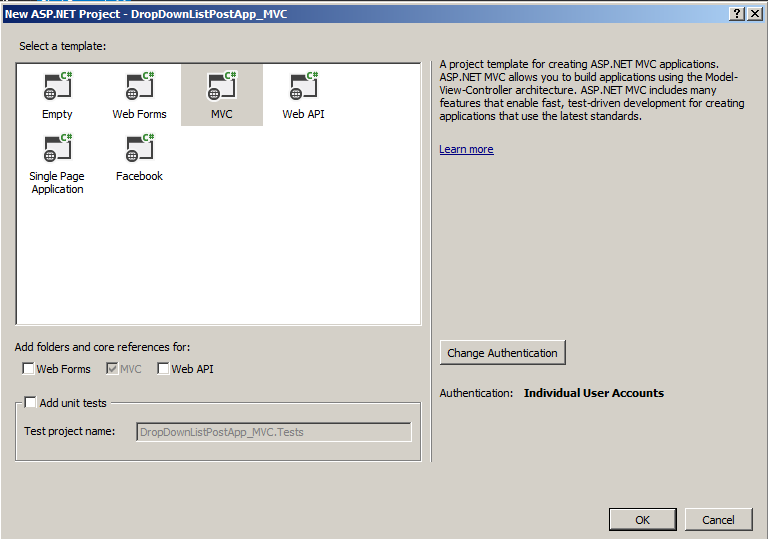Open the Learn more link
The height and width of the screenshot is (539, 768).
[x=466, y=149]
